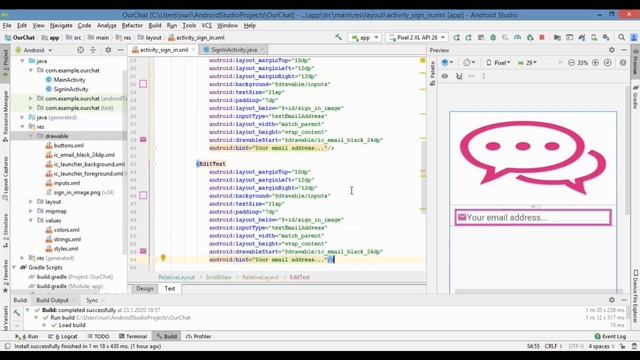Click the zoom-to-fit icon in Preview

coord(608,63)
